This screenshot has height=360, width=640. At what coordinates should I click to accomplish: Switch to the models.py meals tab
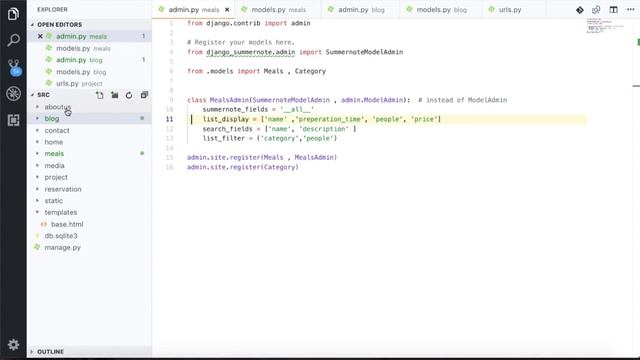coord(278,9)
